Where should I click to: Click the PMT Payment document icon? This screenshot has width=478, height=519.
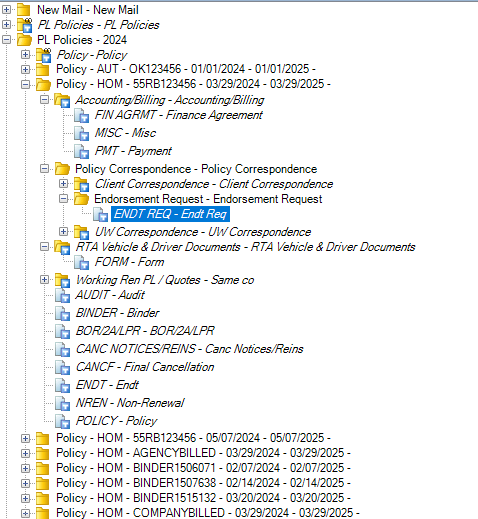click(x=81, y=152)
